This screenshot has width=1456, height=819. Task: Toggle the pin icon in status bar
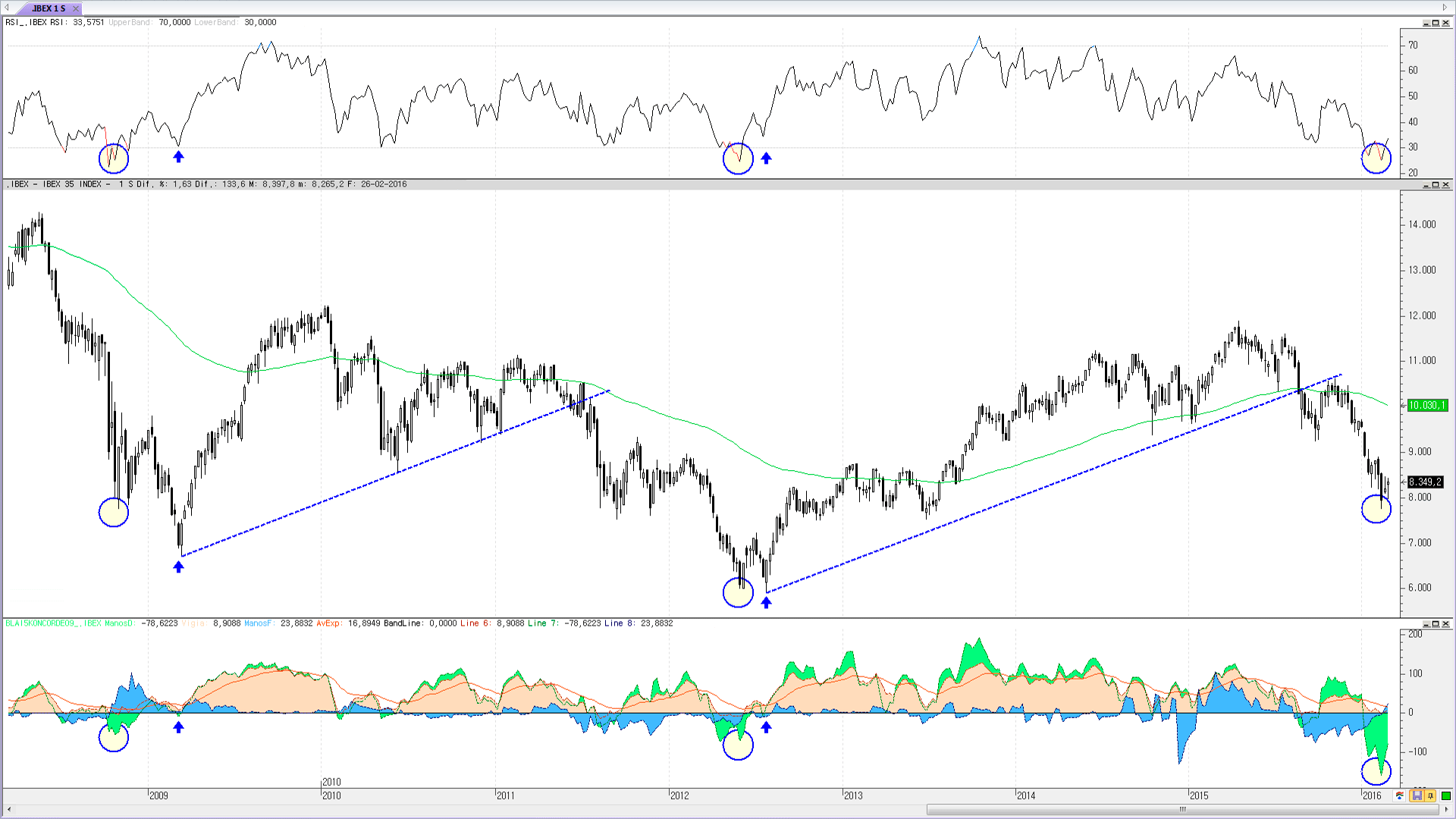[1430, 795]
